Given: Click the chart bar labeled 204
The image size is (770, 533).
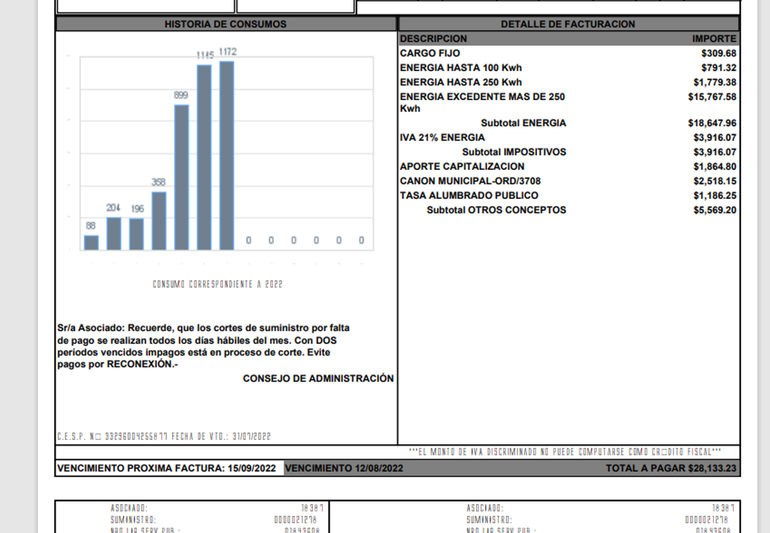Looking at the screenshot, I should [x=114, y=233].
